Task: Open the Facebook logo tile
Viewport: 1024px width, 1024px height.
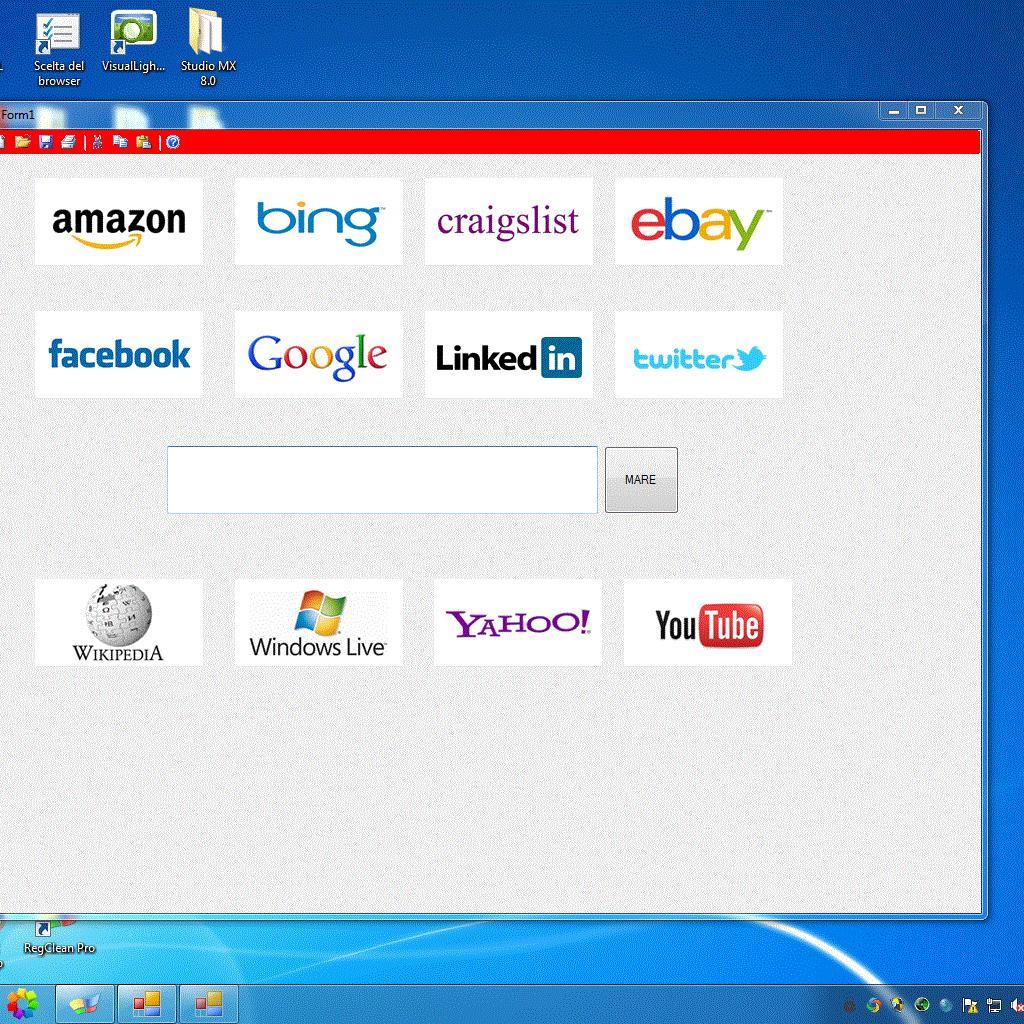Action: [x=119, y=355]
